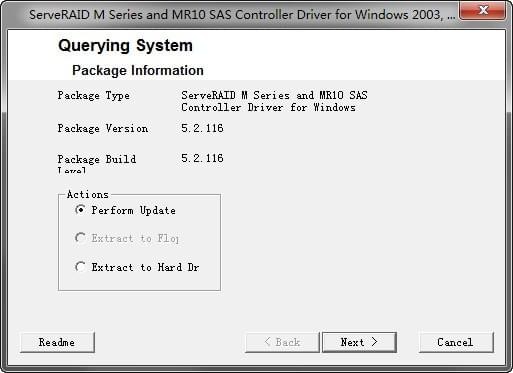Screen dimensions: 513x373
Task: Click the Actions group label
Action: click(88, 194)
